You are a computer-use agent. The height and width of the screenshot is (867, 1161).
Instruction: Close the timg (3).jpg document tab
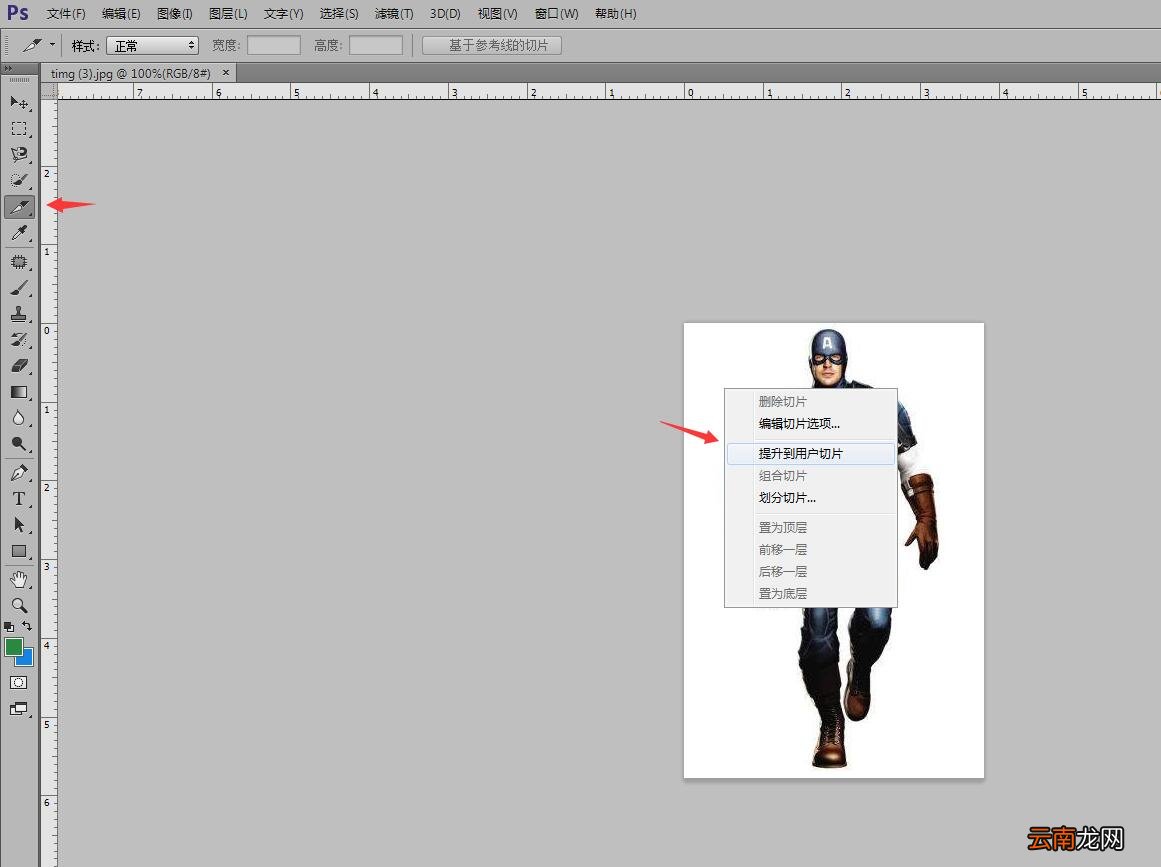(x=226, y=73)
